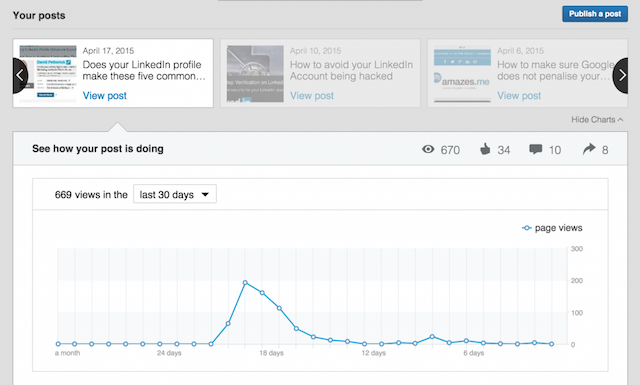Toggle the page views legend entry
The image size is (640, 385).
[552, 228]
